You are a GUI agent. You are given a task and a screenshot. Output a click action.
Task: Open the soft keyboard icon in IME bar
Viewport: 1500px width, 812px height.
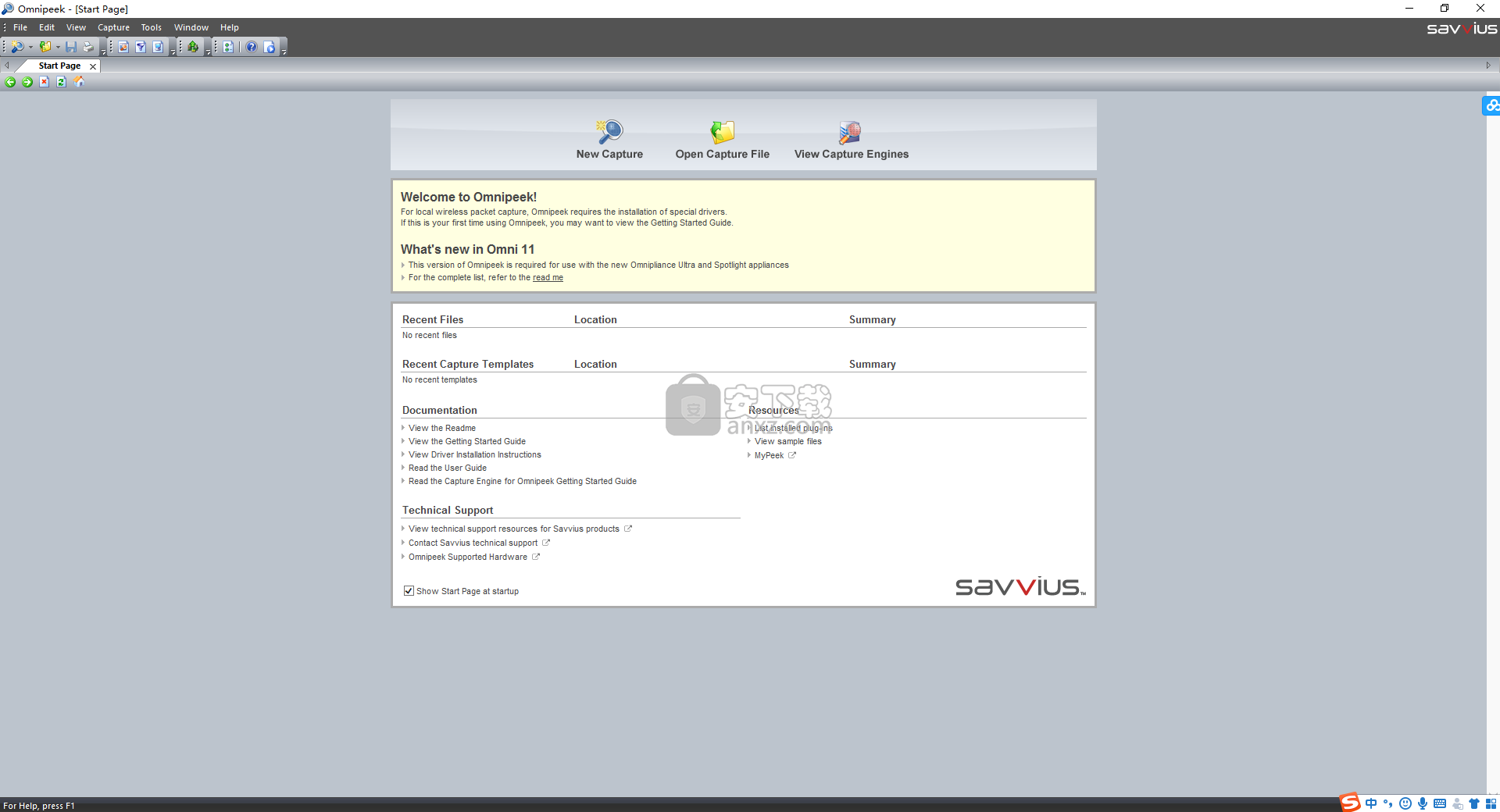pos(1440,803)
